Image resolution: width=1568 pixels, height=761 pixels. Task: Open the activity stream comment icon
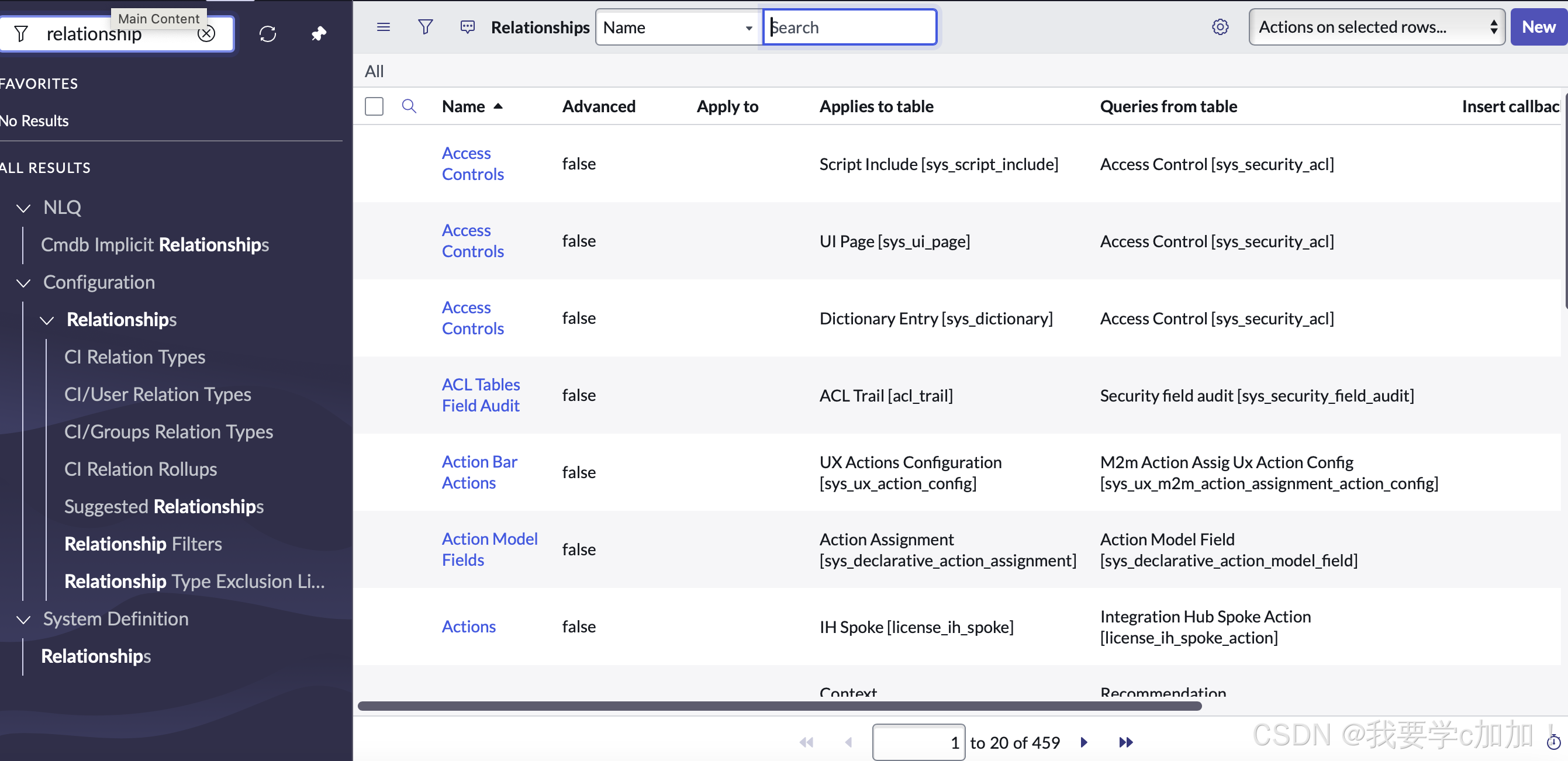click(468, 27)
